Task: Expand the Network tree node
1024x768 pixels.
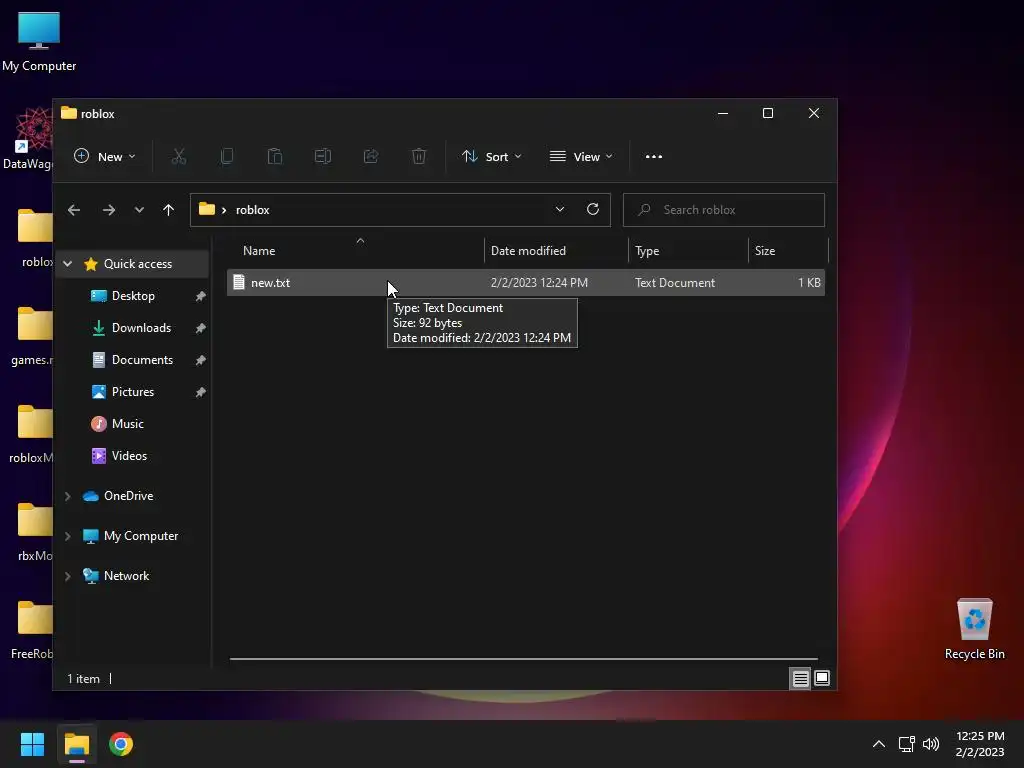Action: coord(67,576)
